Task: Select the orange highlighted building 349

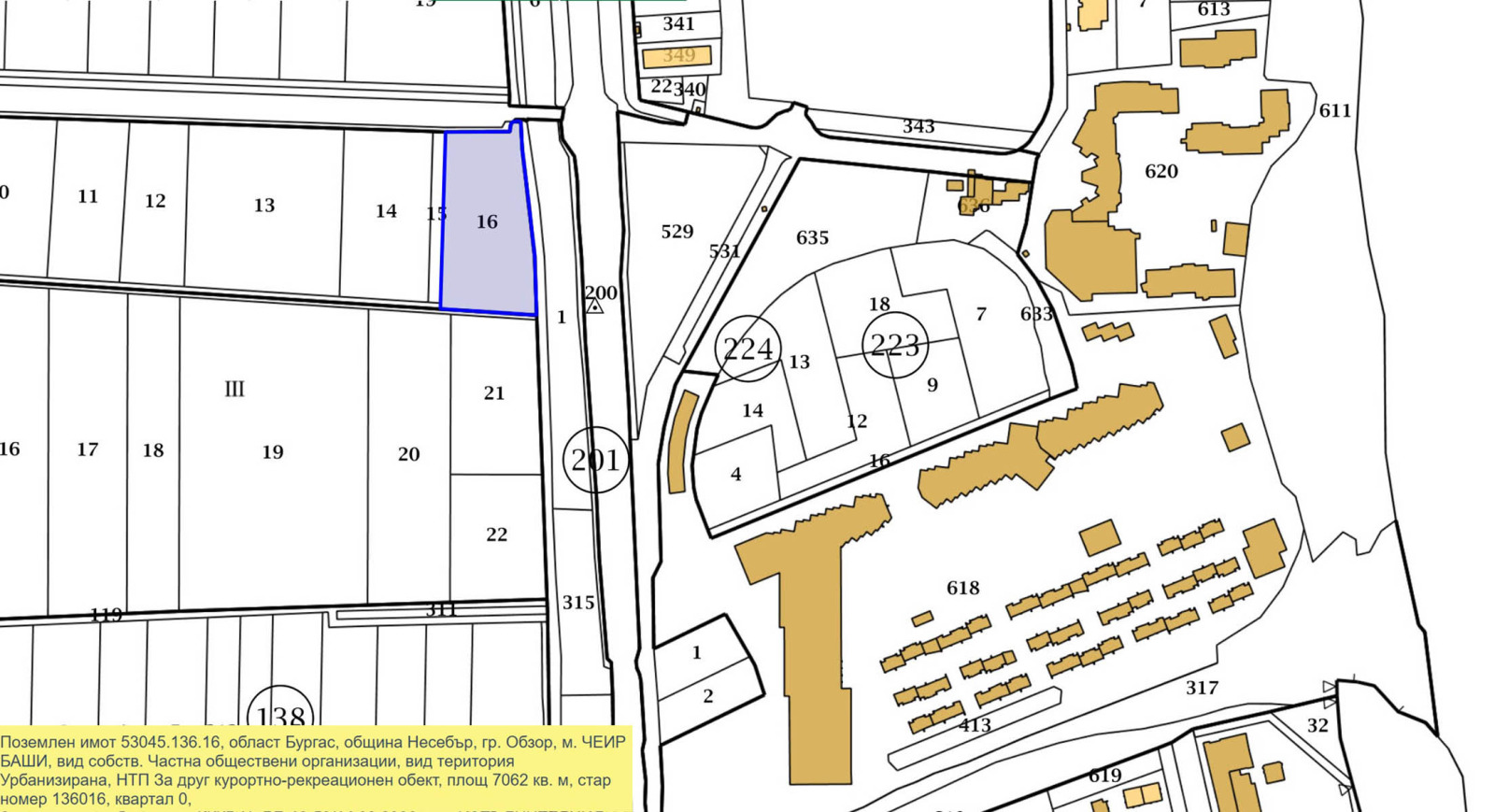Action: 677,57
